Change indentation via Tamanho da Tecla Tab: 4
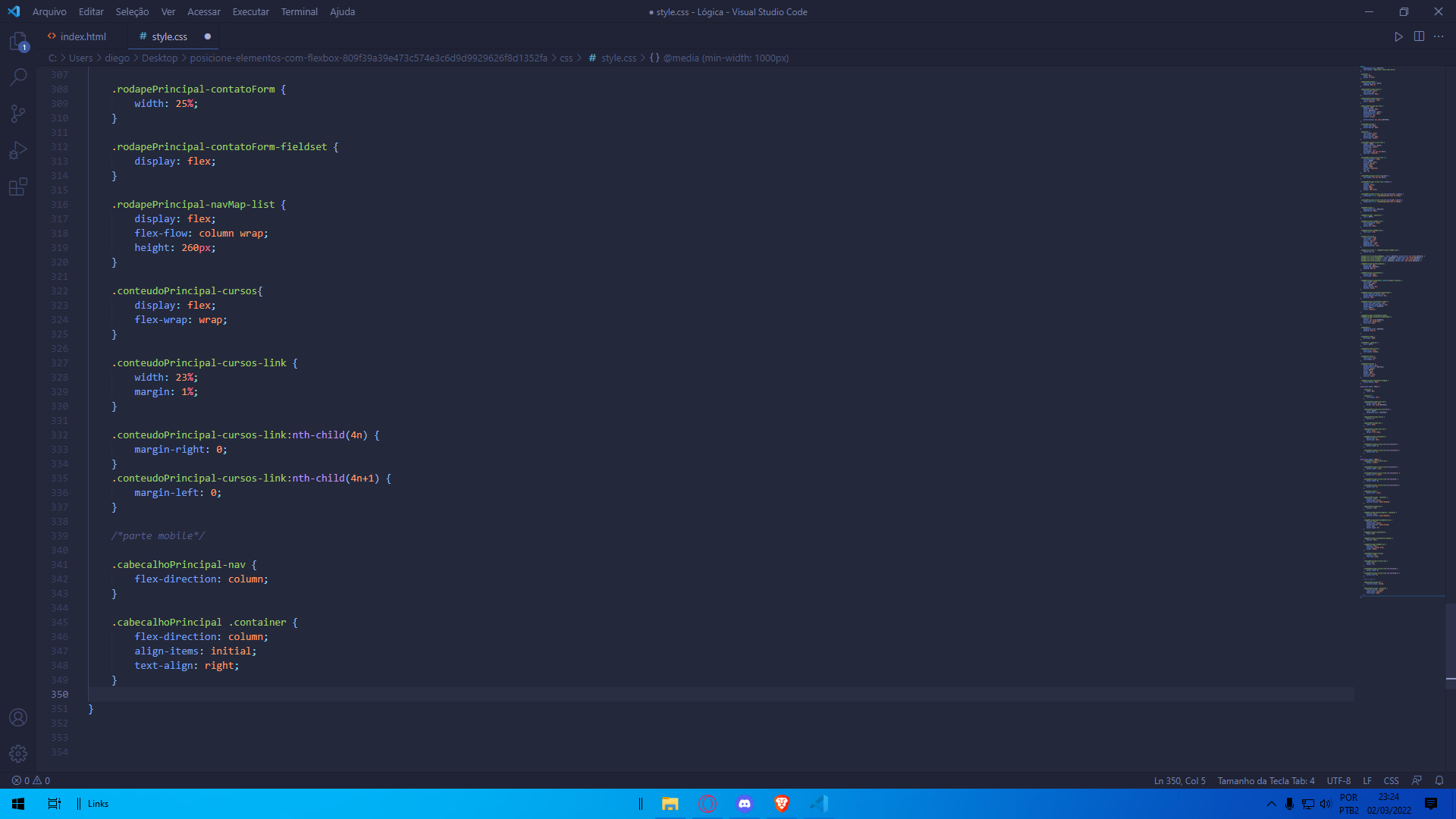The image size is (1456, 819). coord(1266,780)
